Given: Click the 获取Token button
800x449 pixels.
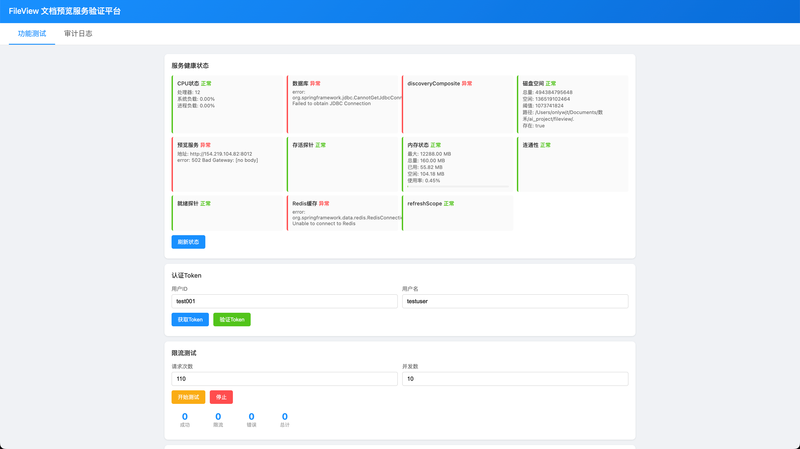Looking at the screenshot, I should pyautogui.click(x=190, y=319).
